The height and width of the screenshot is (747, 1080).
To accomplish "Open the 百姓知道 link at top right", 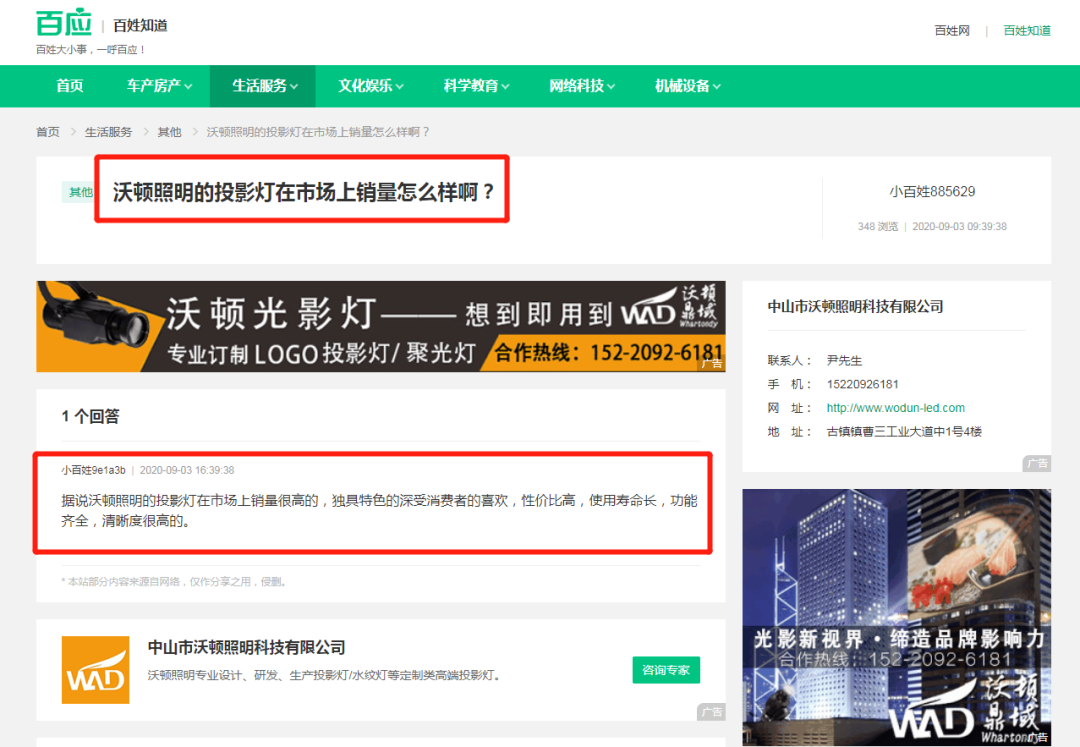I will click(x=1027, y=30).
